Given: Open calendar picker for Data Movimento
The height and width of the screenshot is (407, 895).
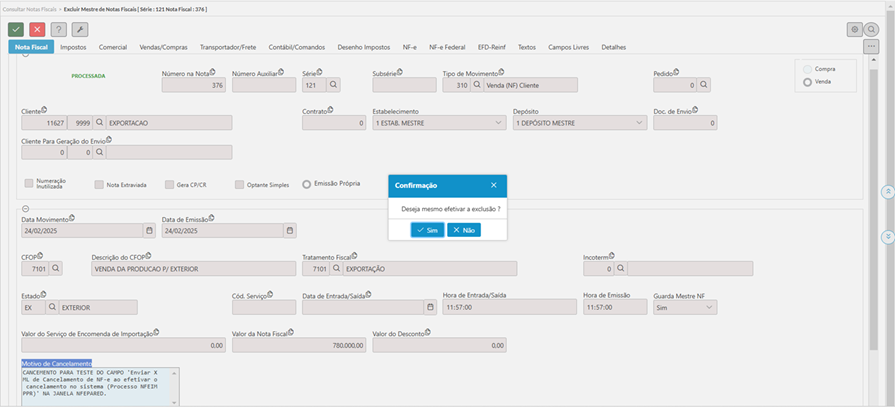Looking at the screenshot, I should tap(150, 230).
